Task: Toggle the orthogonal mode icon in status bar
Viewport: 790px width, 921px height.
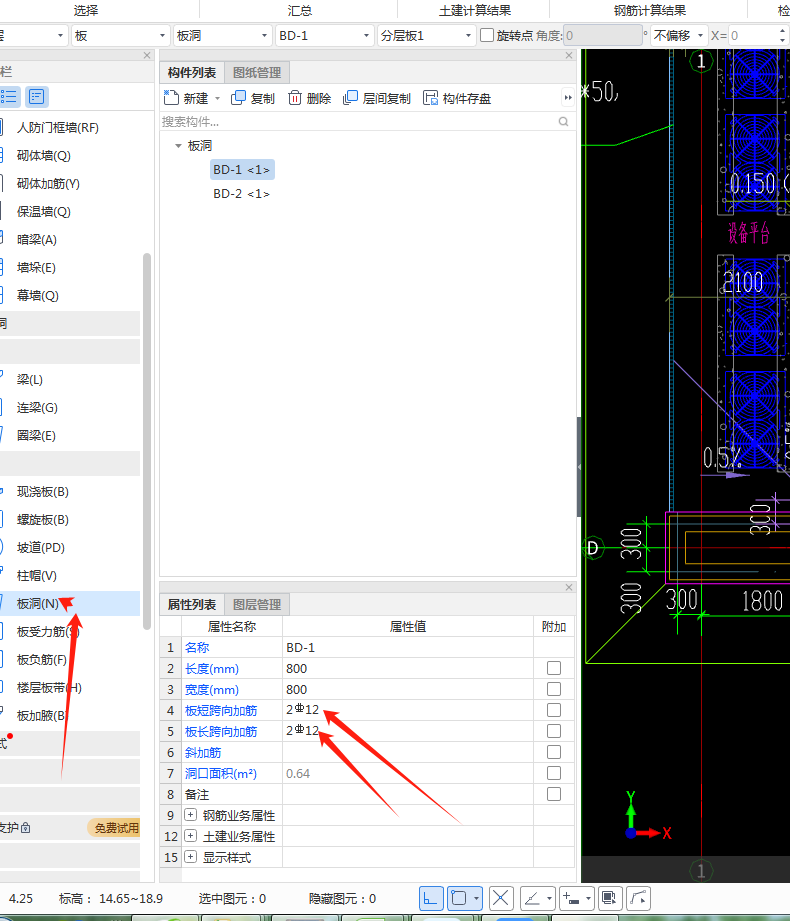Action: tap(431, 898)
